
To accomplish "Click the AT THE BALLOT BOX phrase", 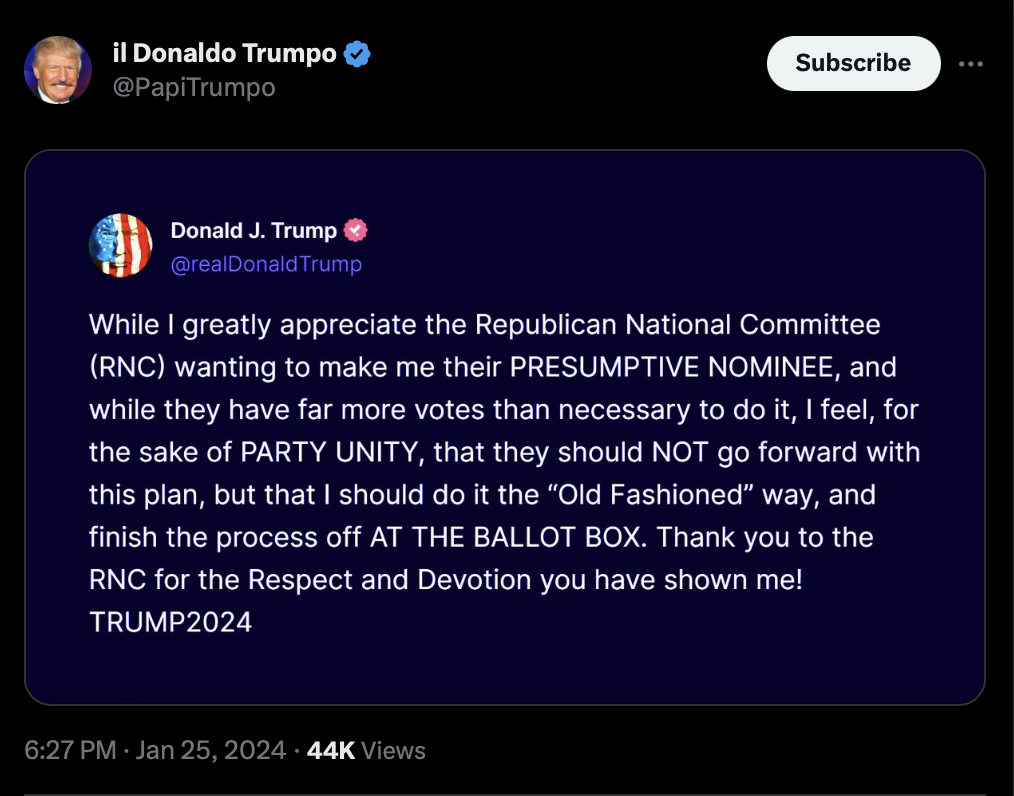I will 505,537.
